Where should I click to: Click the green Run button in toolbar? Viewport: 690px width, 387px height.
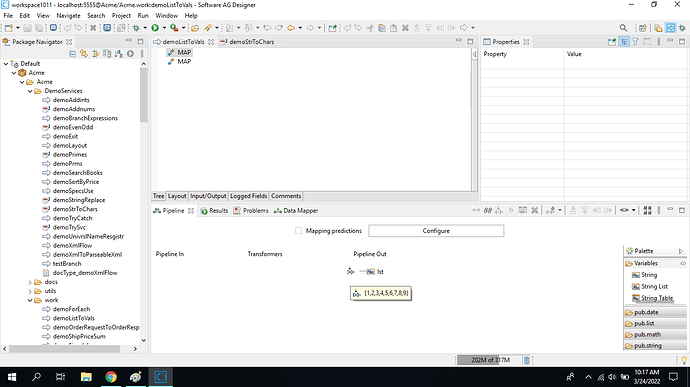(x=155, y=28)
